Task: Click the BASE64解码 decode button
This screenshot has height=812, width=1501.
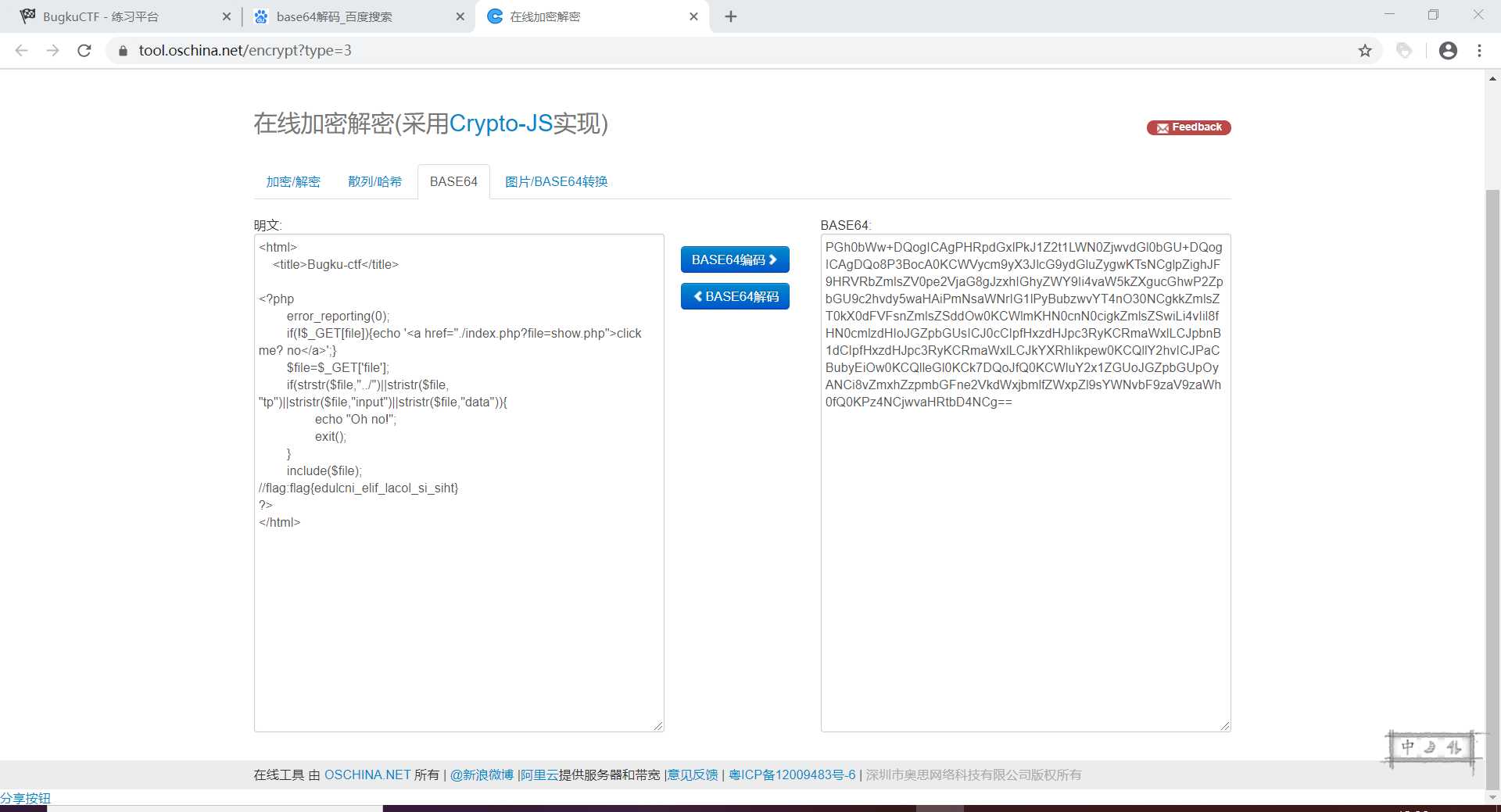Action: click(x=735, y=296)
